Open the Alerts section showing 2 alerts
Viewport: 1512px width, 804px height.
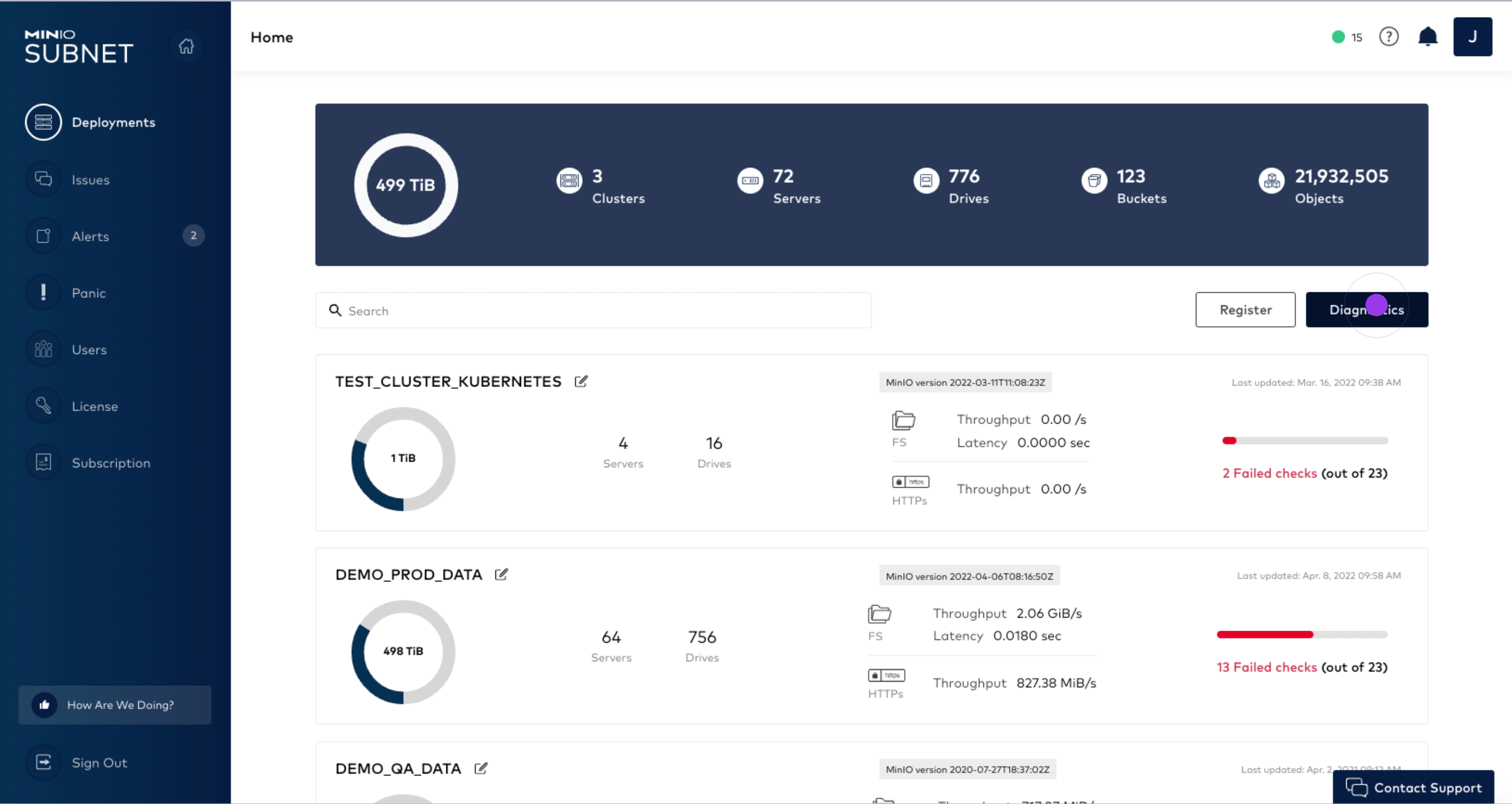(x=90, y=236)
